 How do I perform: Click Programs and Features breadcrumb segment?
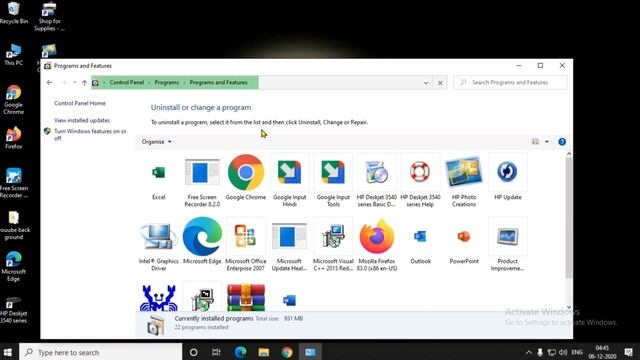(x=218, y=82)
